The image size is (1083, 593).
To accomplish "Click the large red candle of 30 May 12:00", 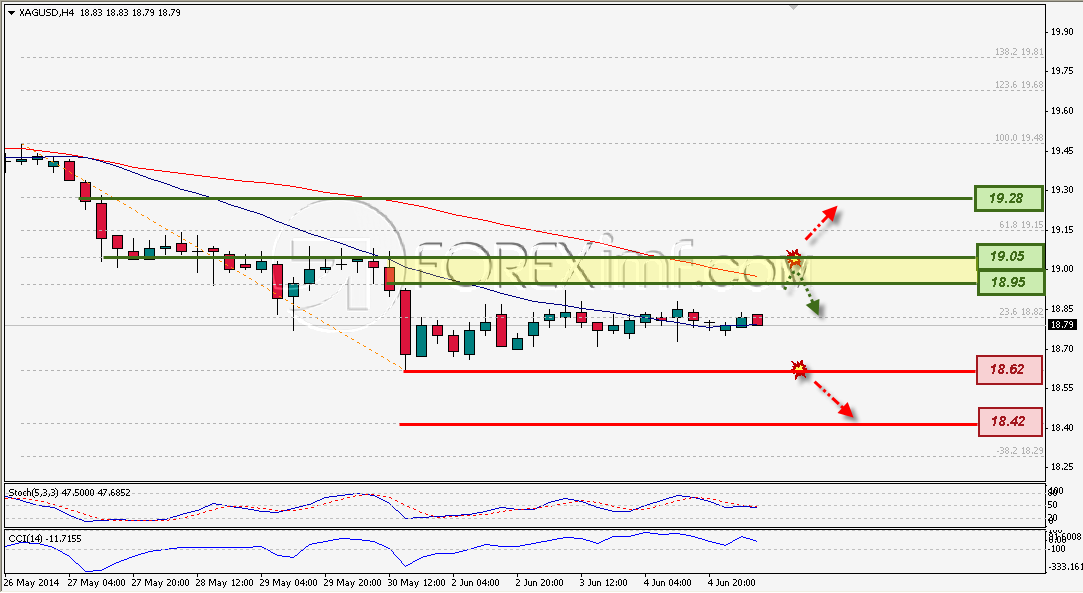I will (405, 322).
